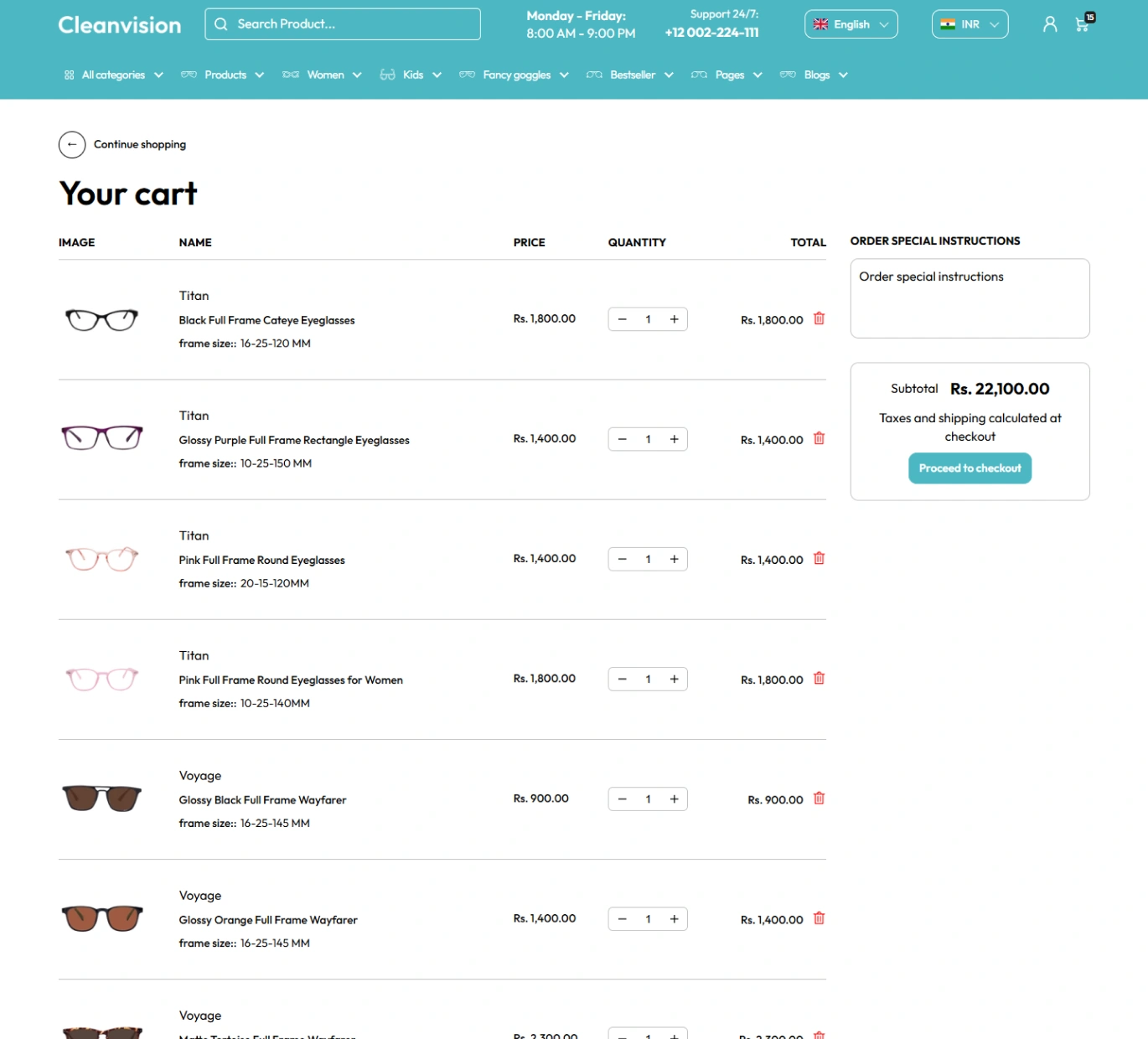The image size is (1148, 1039).
Task: Click the back arrow circle icon
Action: pyautogui.click(x=72, y=145)
